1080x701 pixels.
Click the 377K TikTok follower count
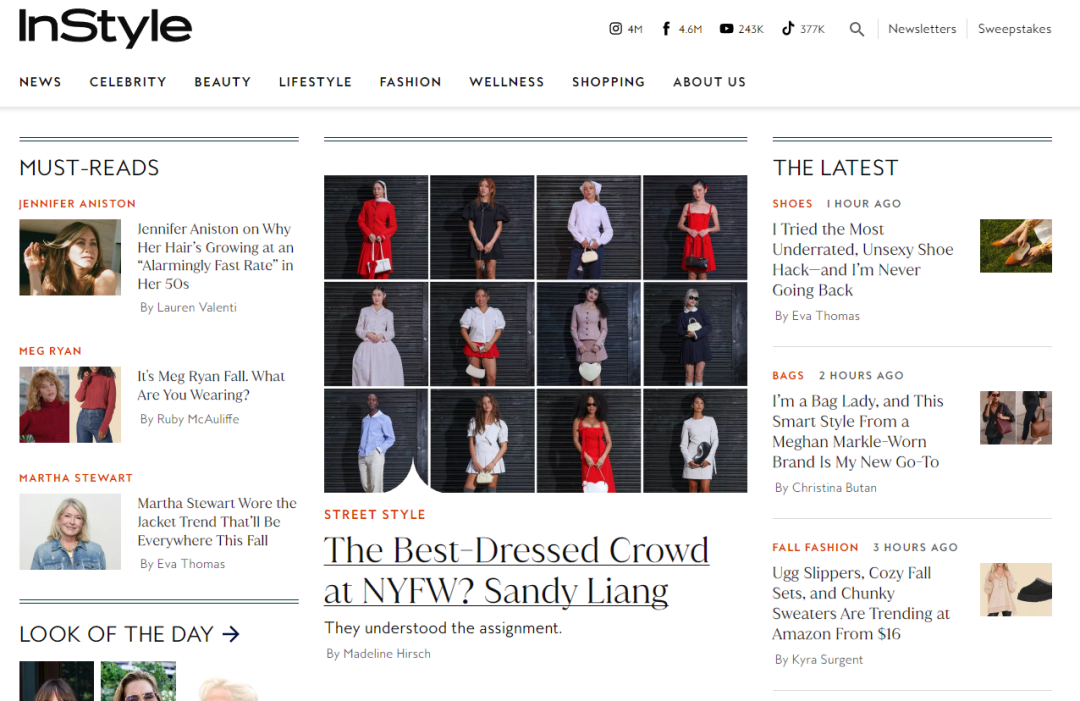(813, 29)
